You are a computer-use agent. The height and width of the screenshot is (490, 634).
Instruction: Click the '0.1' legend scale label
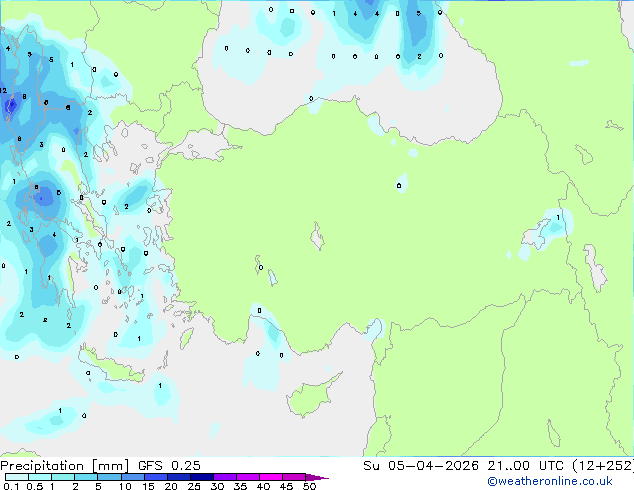pos(11,486)
